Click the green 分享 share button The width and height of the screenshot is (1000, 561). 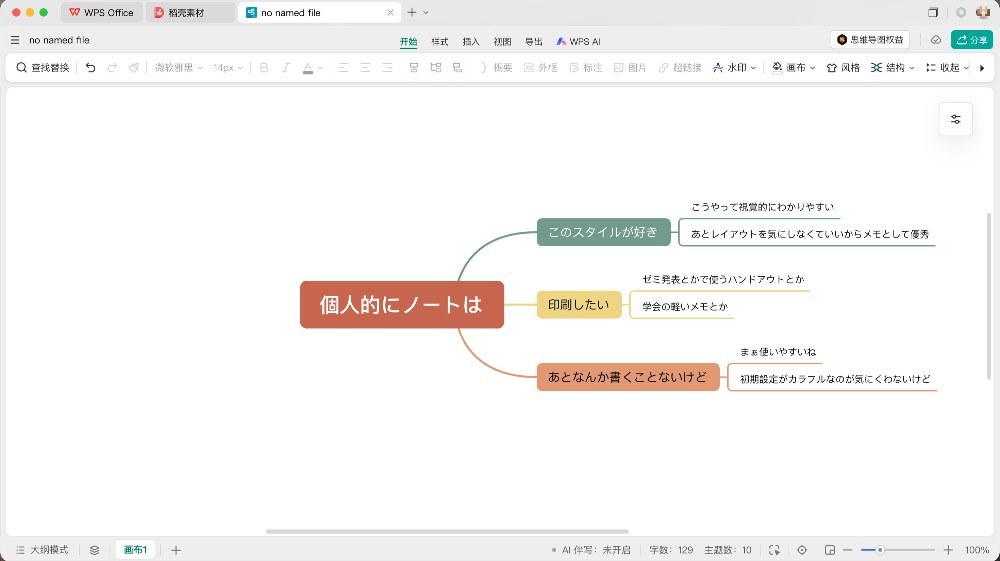tap(972, 40)
